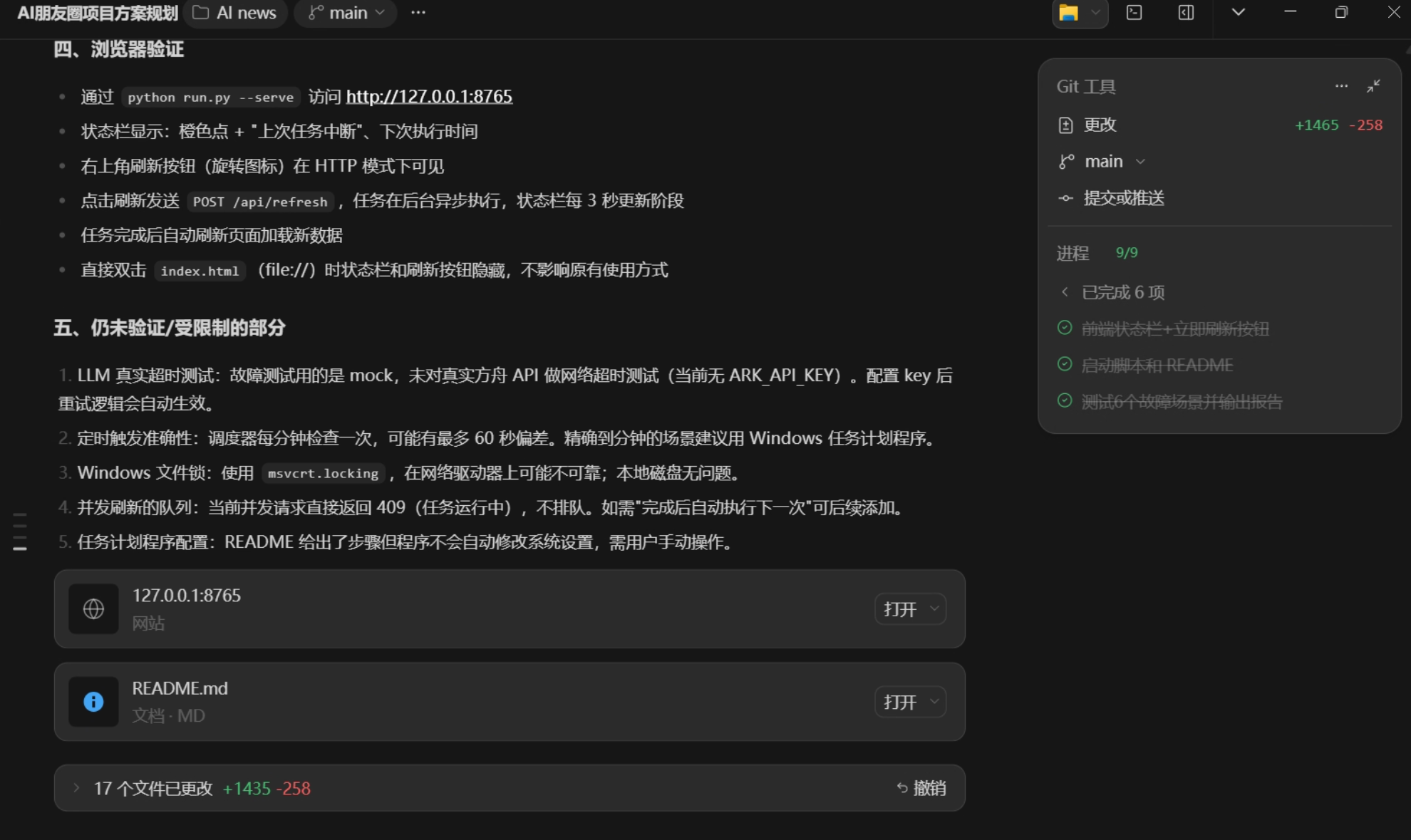The image size is (1411, 840).
Task: Open the 127.0.0.1:8765 website card
Action: pyautogui.click(x=510, y=609)
